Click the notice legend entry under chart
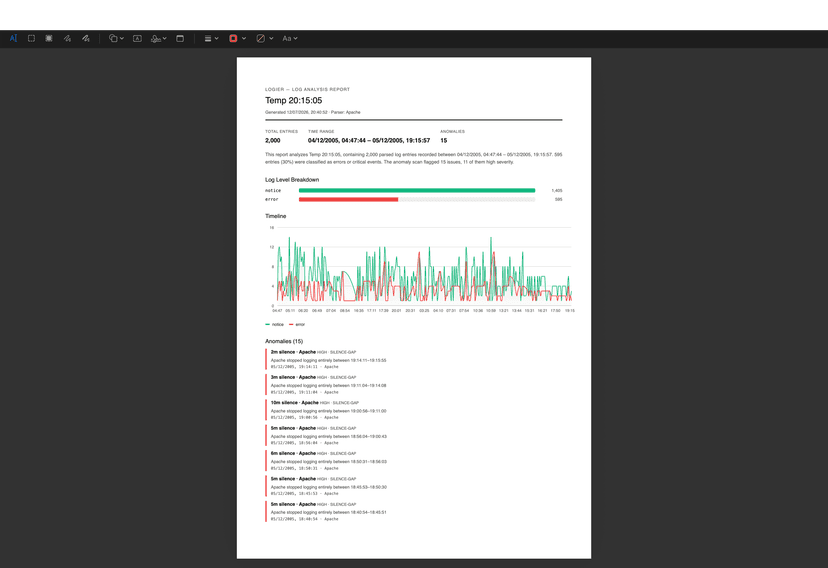The height and width of the screenshot is (568, 828). pos(275,324)
